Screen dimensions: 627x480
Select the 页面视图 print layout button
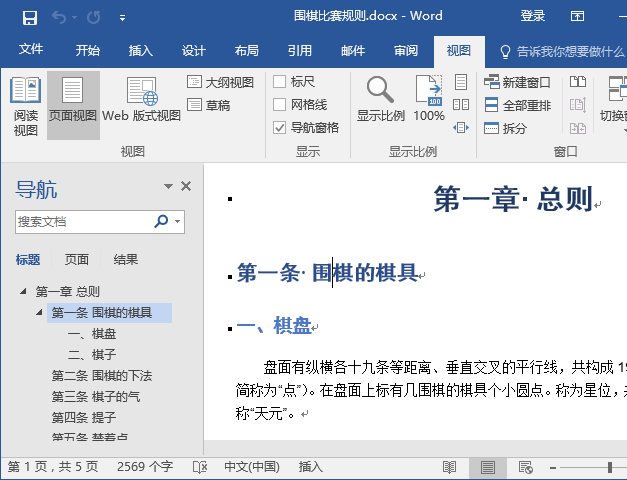pyautogui.click(x=73, y=106)
